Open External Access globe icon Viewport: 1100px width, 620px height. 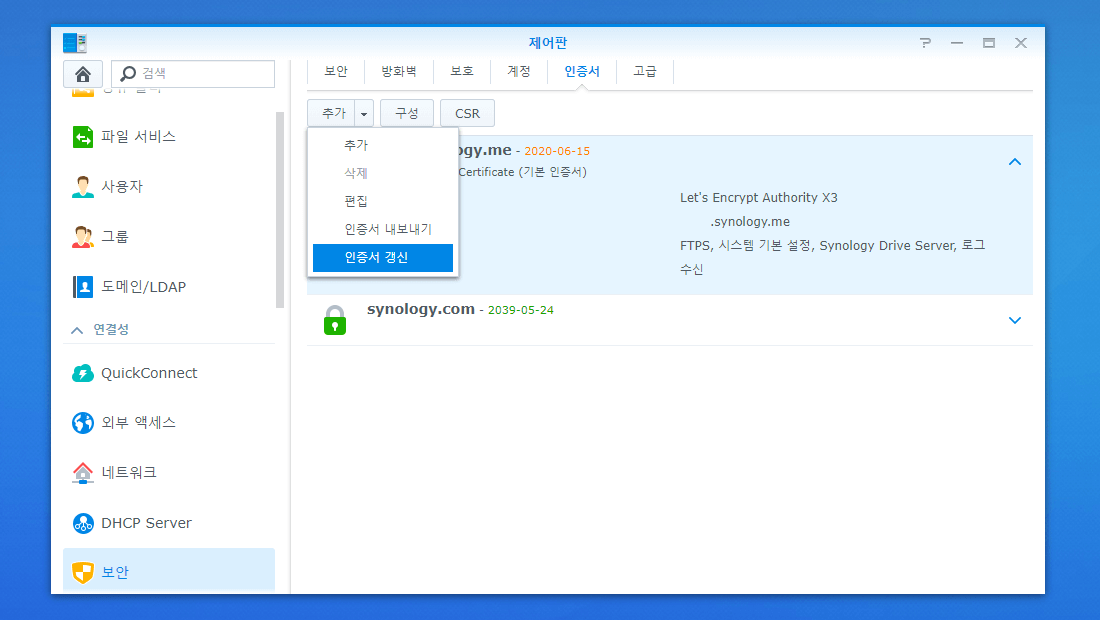coord(83,423)
